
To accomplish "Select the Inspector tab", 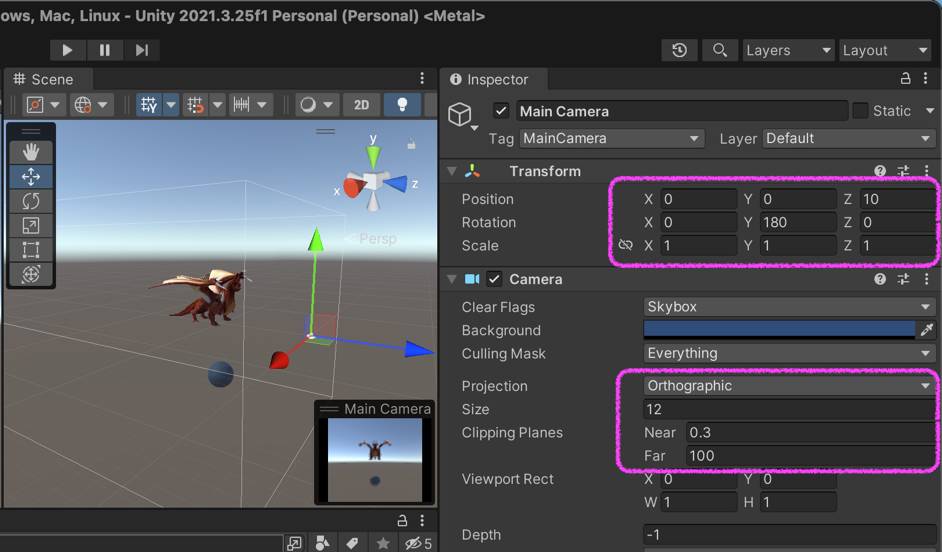I will tap(489, 79).
